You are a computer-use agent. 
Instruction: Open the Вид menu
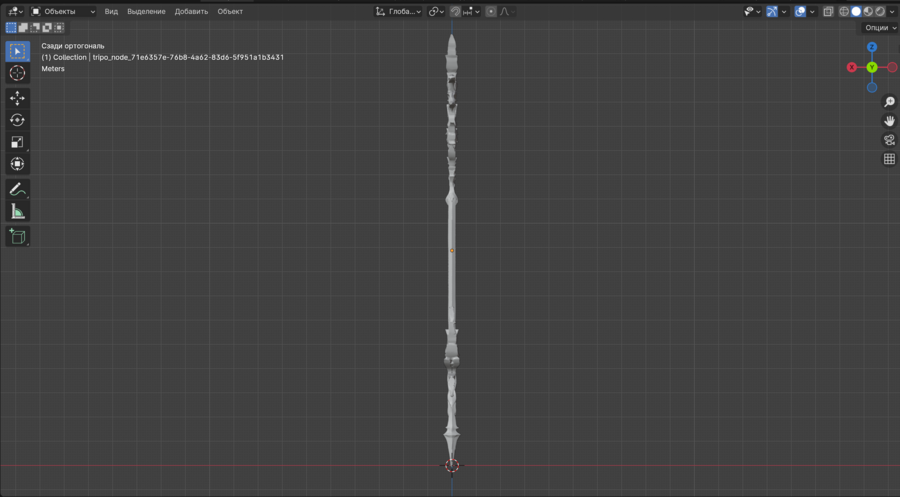(x=111, y=12)
